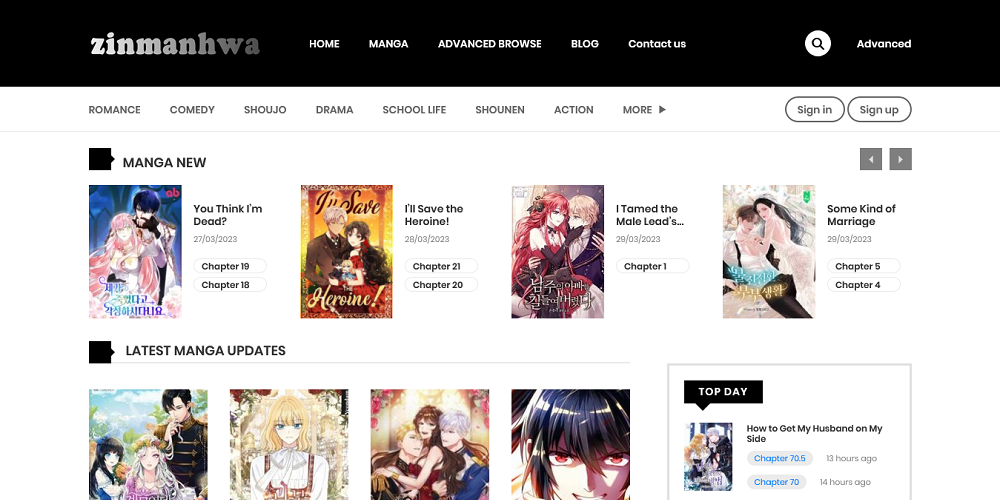Click the Sign up button
This screenshot has height=500, width=1000.
(x=879, y=109)
